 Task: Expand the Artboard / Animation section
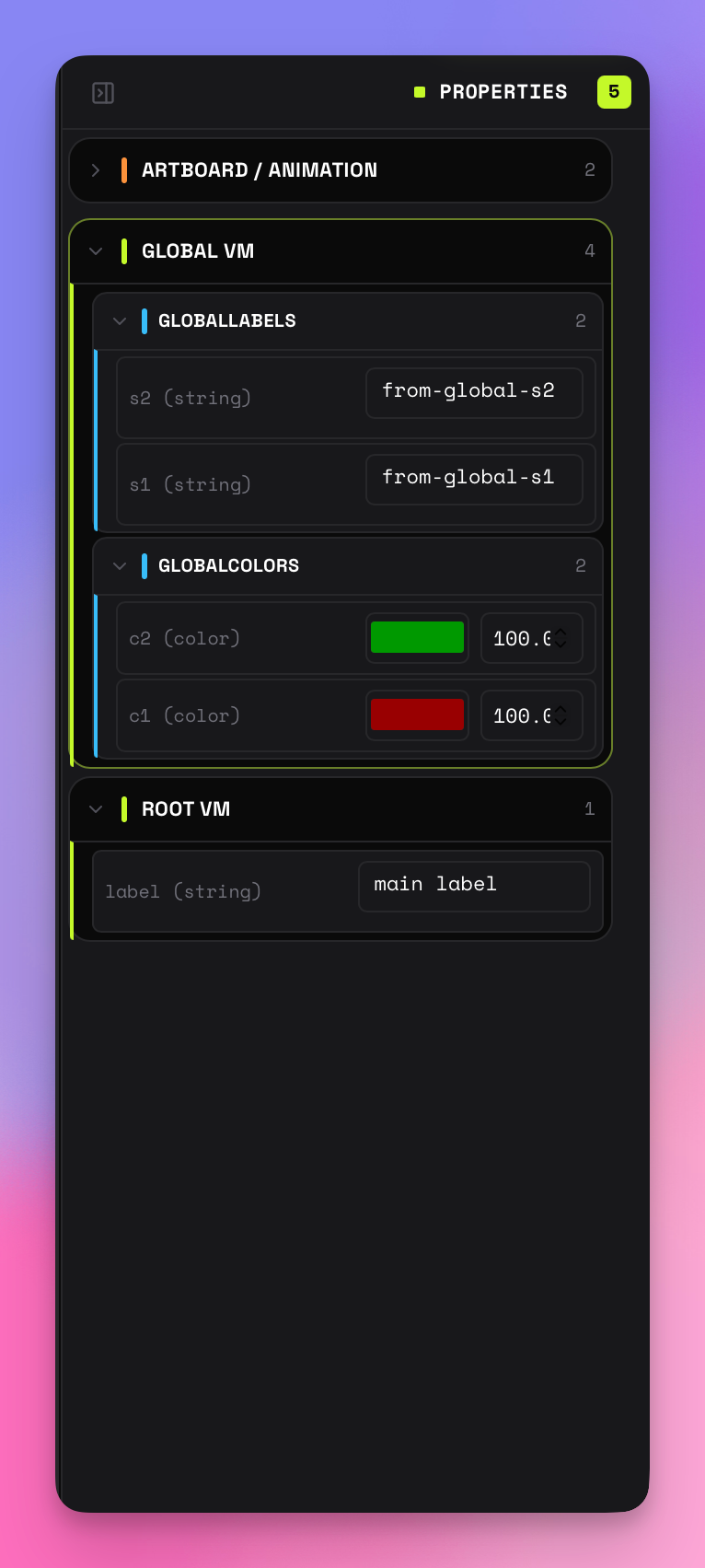pos(96,170)
